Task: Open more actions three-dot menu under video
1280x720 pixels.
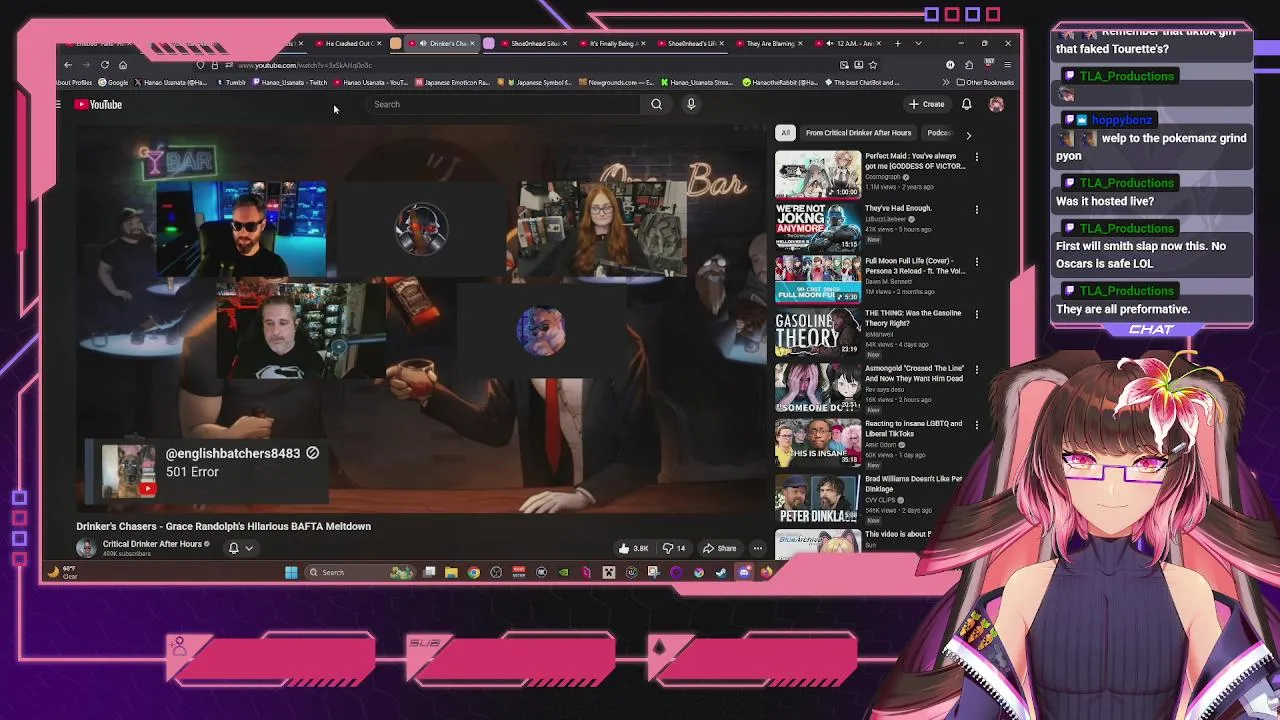Action: (x=757, y=548)
